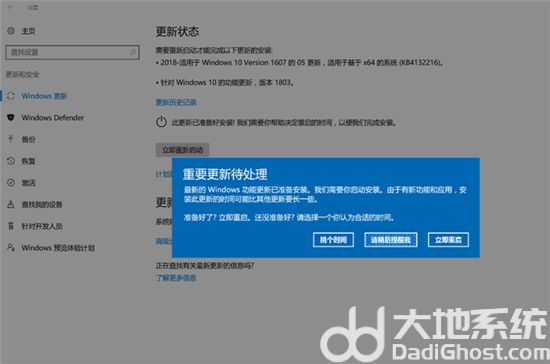
Task: Open the 了解更多信息 learn more link
Action: pos(176,278)
